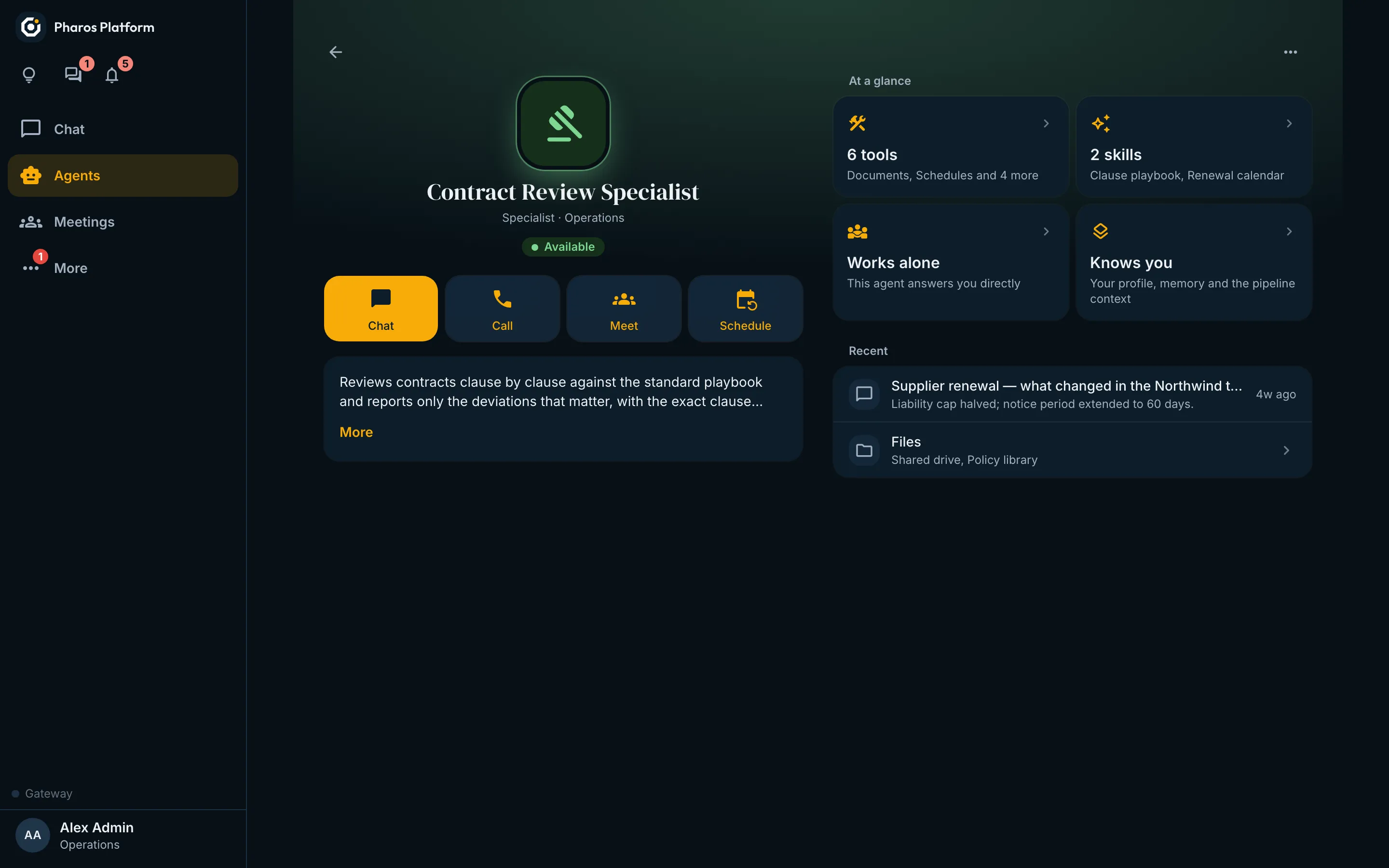This screenshot has width=1389, height=868.
Task: Go back using the left arrow
Action: pyautogui.click(x=336, y=52)
